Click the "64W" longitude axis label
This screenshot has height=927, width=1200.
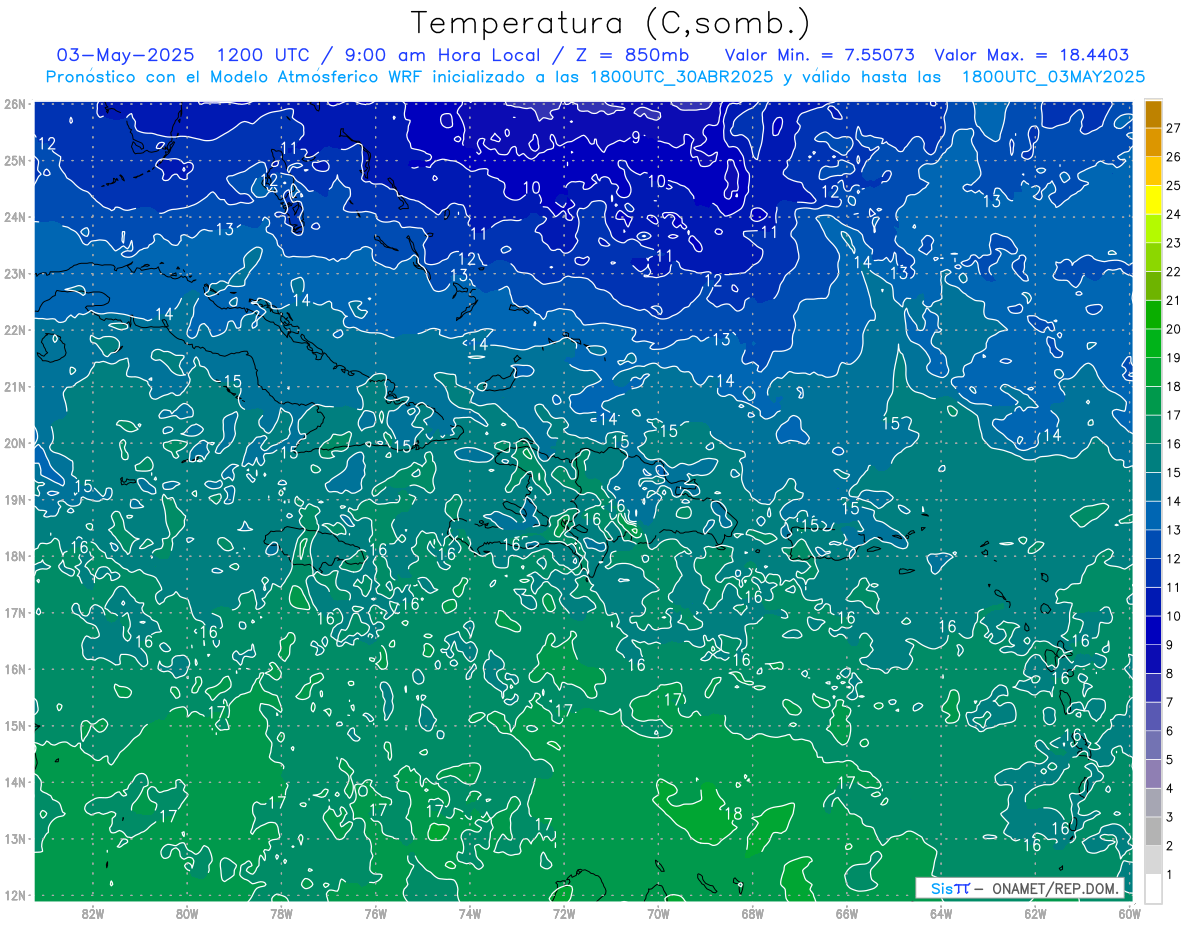pyautogui.click(x=941, y=913)
